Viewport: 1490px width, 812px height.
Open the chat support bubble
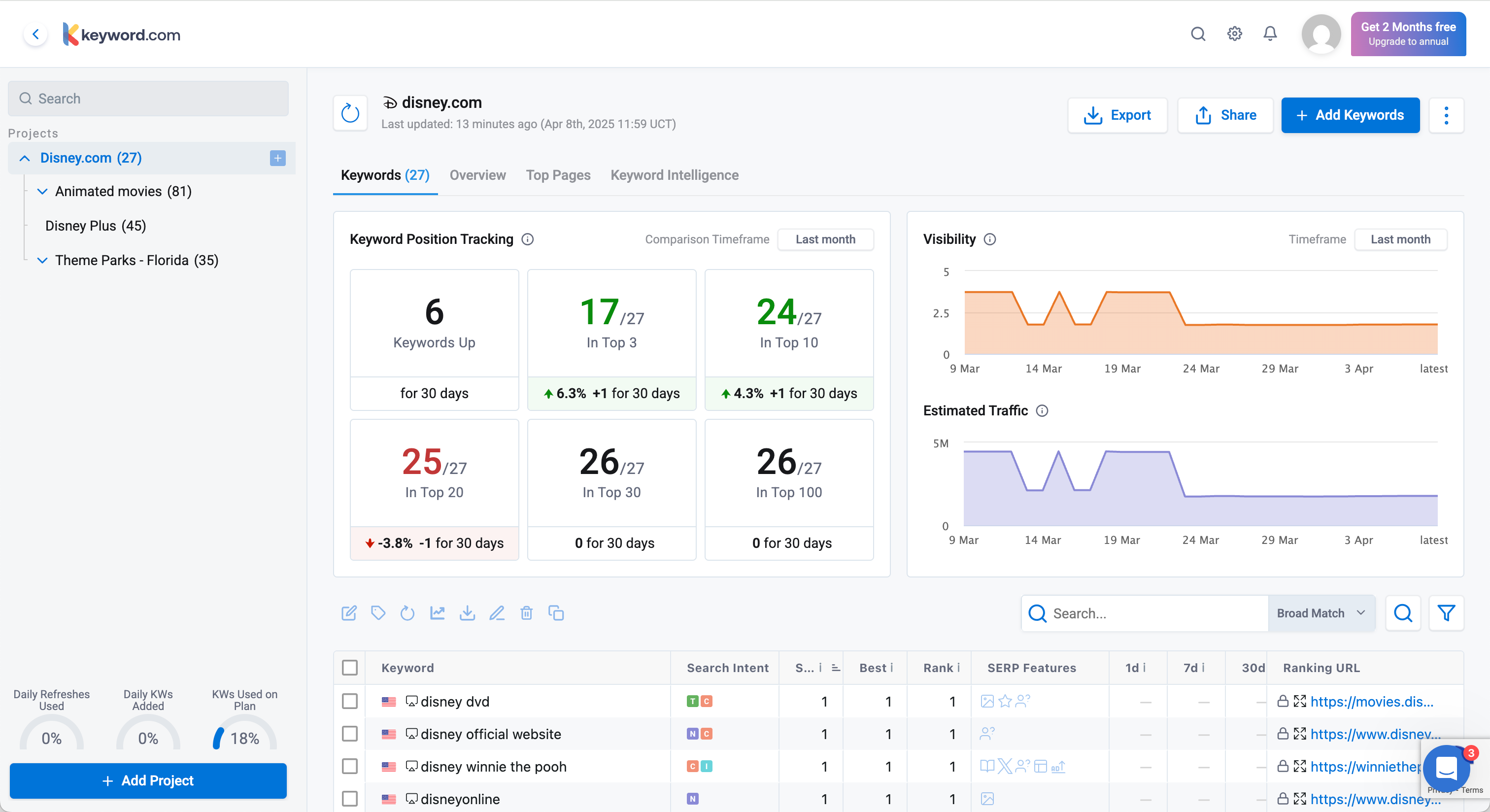[x=1446, y=768]
